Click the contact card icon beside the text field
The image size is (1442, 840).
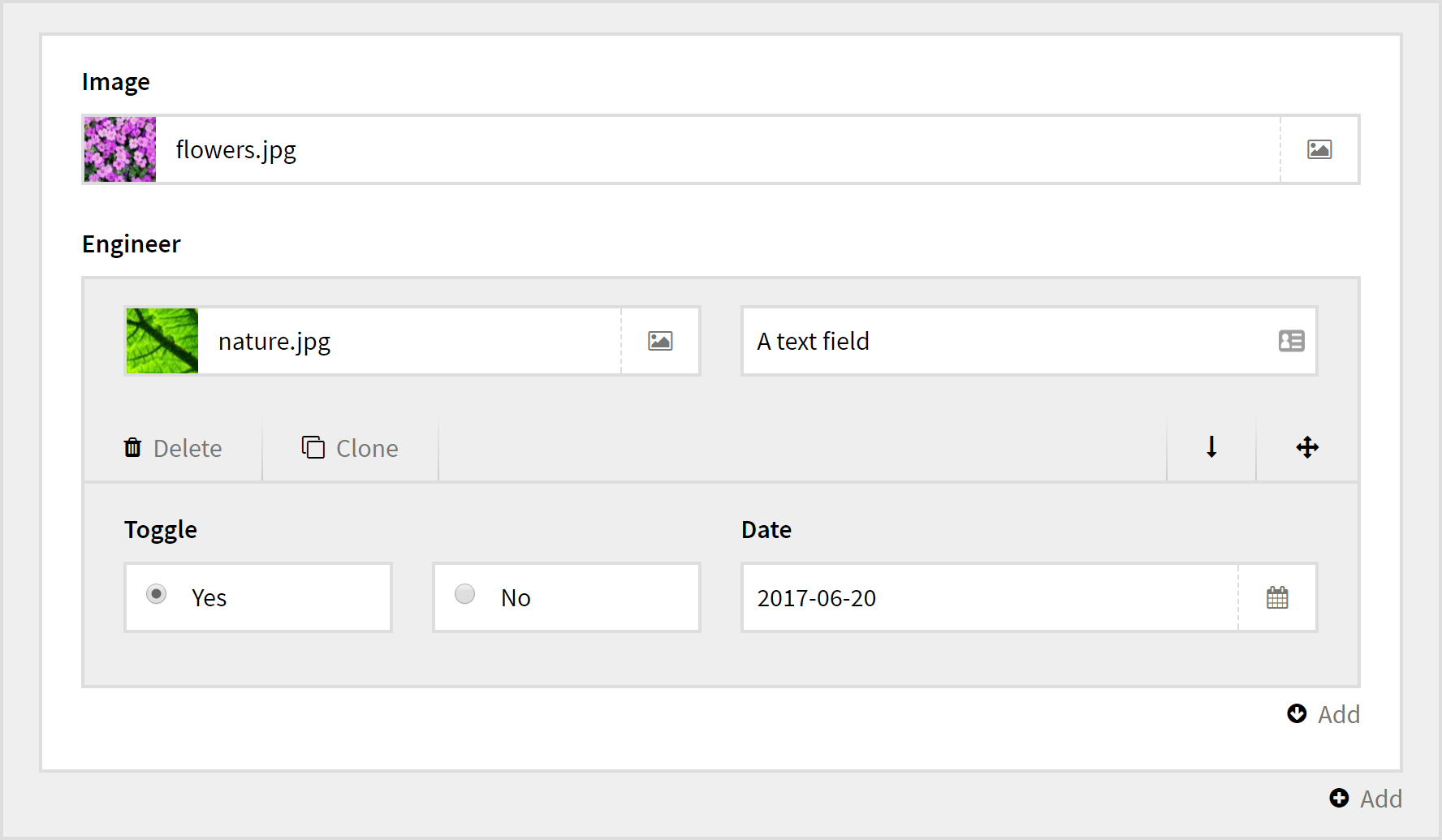coord(1291,341)
